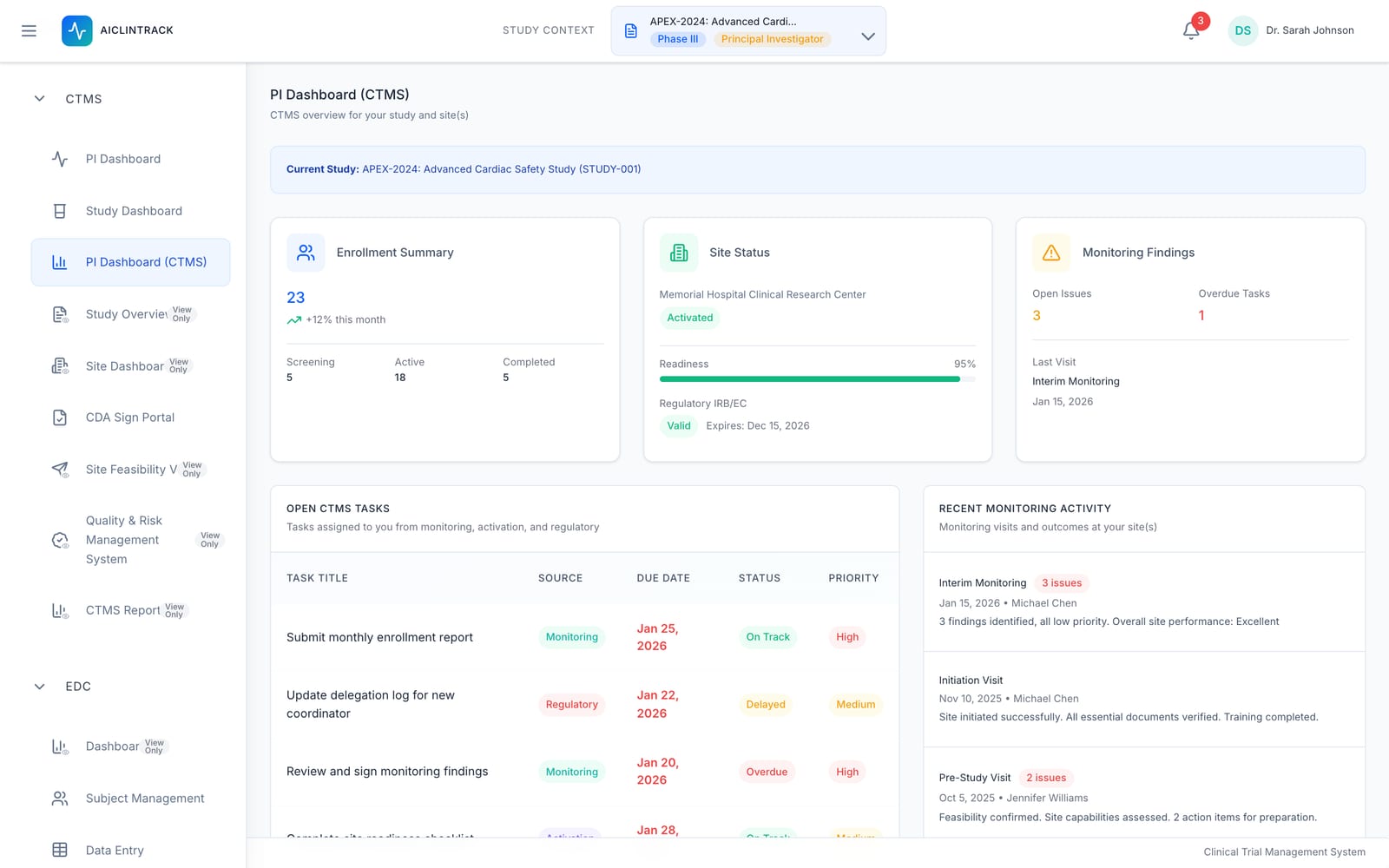This screenshot has width=1389, height=868.
Task: Click the Delayed status badge
Action: tap(766, 704)
